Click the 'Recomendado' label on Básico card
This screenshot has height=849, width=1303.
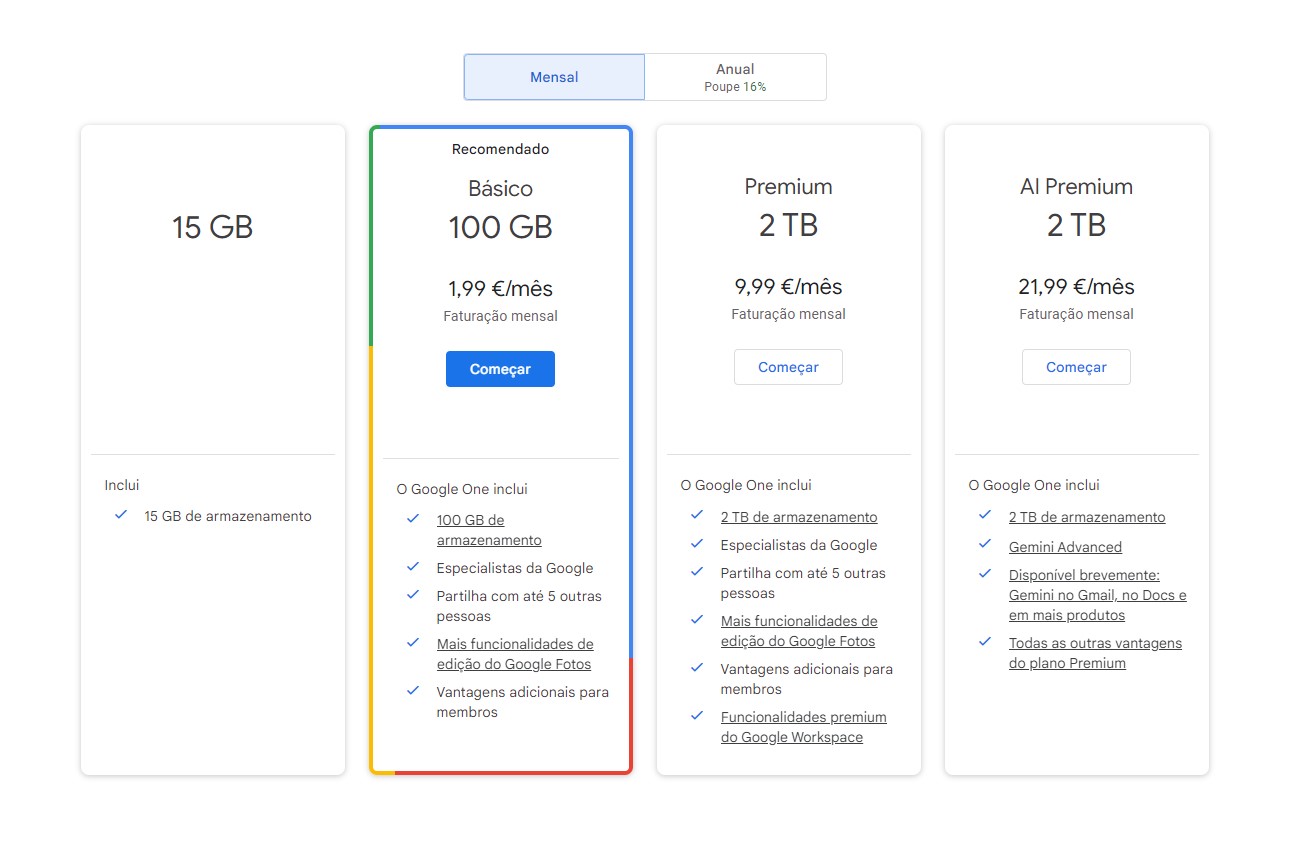pyautogui.click(x=500, y=149)
